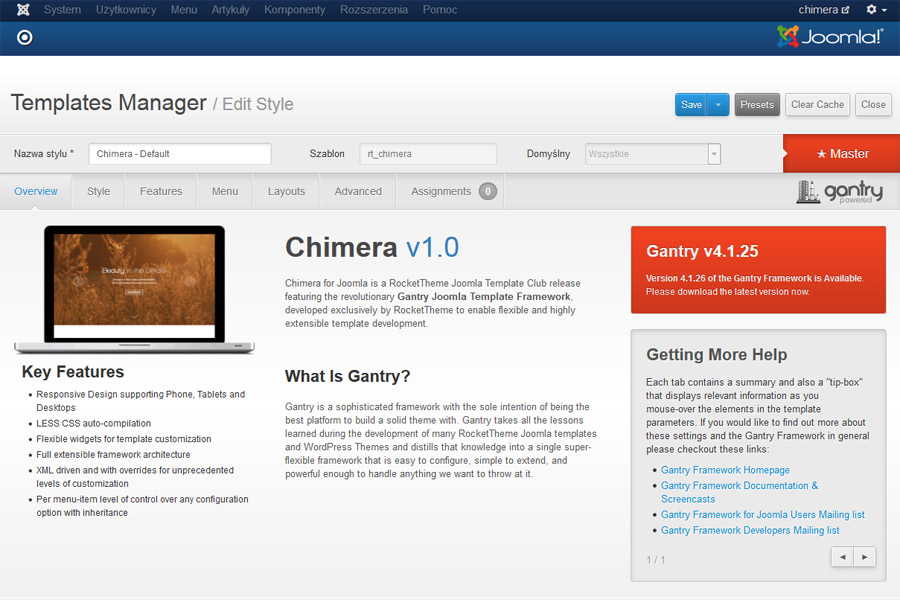Click the Chimera laptop preview thumbnail
900x600 pixels.
[134, 289]
